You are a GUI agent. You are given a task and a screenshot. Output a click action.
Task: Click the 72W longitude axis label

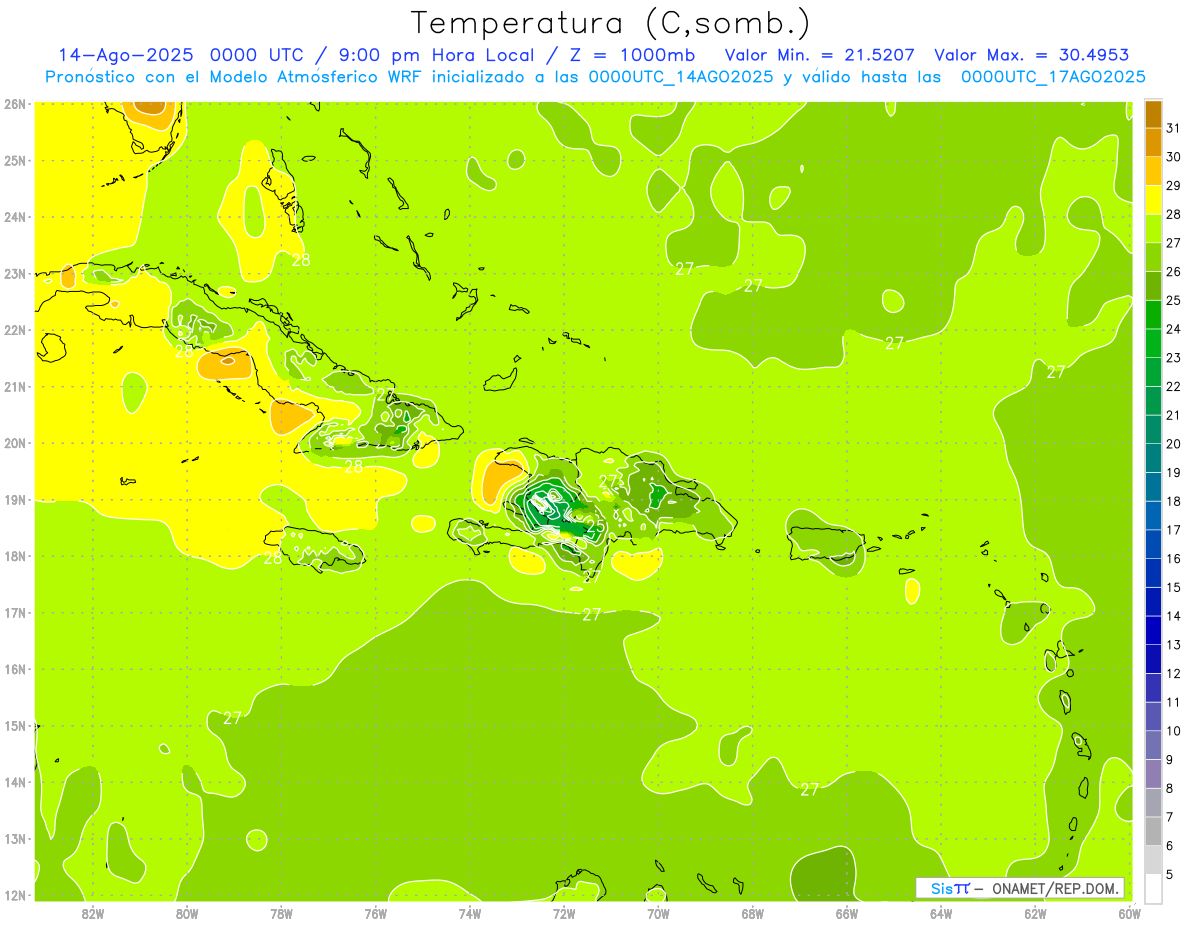point(564,913)
